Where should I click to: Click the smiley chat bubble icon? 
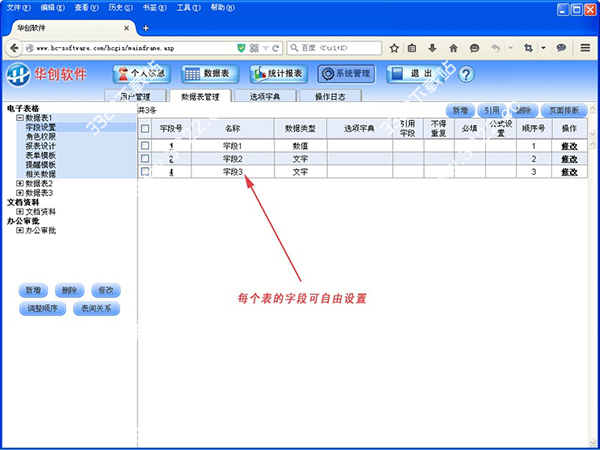pos(474,48)
